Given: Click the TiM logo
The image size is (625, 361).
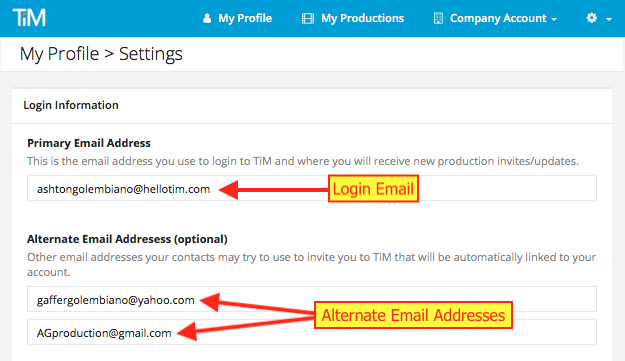Looking at the screenshot, I should 29,18.
